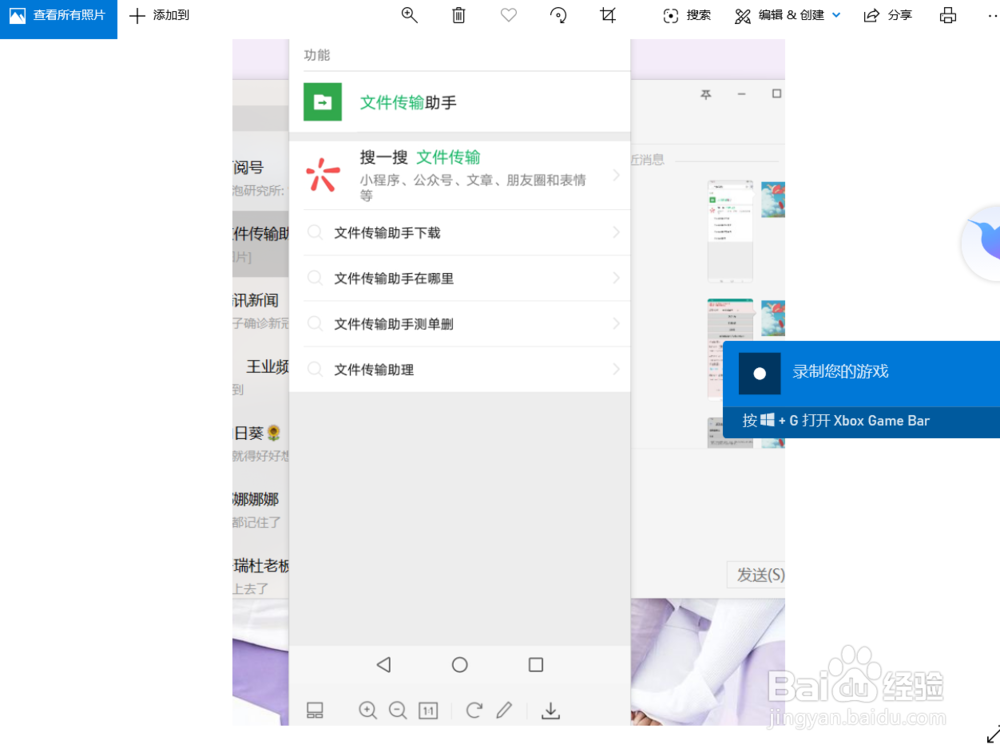Select suggestion 文件传输助手下载
Screen dimensions: 1000x752
pos(460,233)
